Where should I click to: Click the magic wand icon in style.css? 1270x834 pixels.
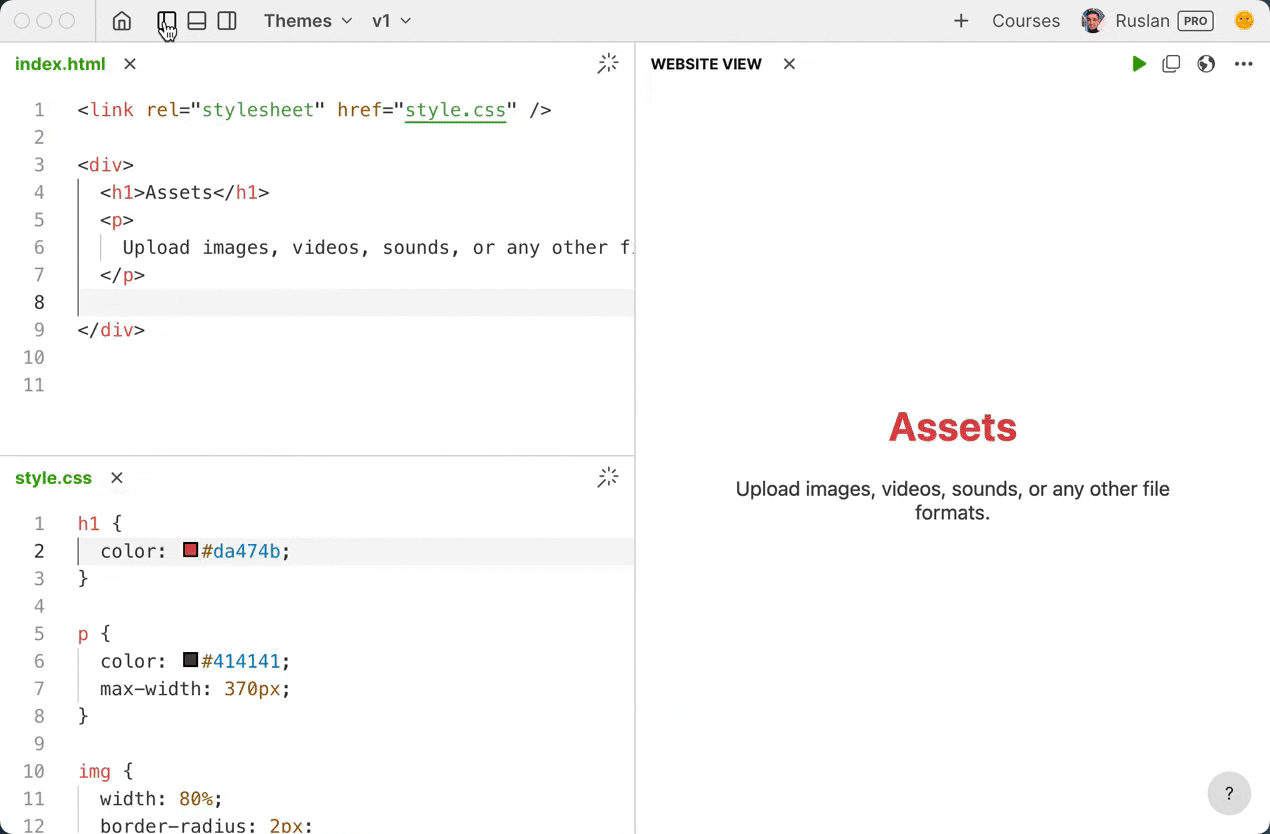608,478
